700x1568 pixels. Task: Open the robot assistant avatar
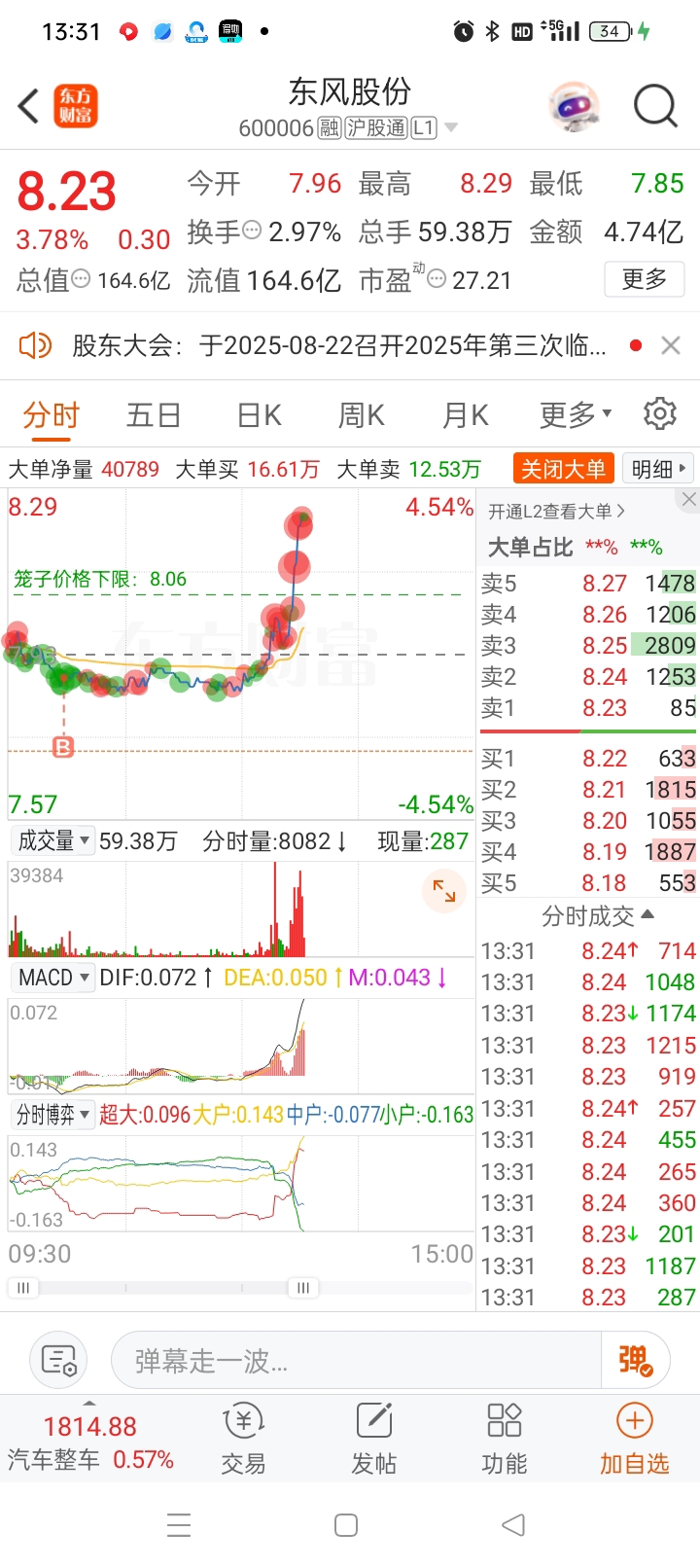click(x=574, y=106)
